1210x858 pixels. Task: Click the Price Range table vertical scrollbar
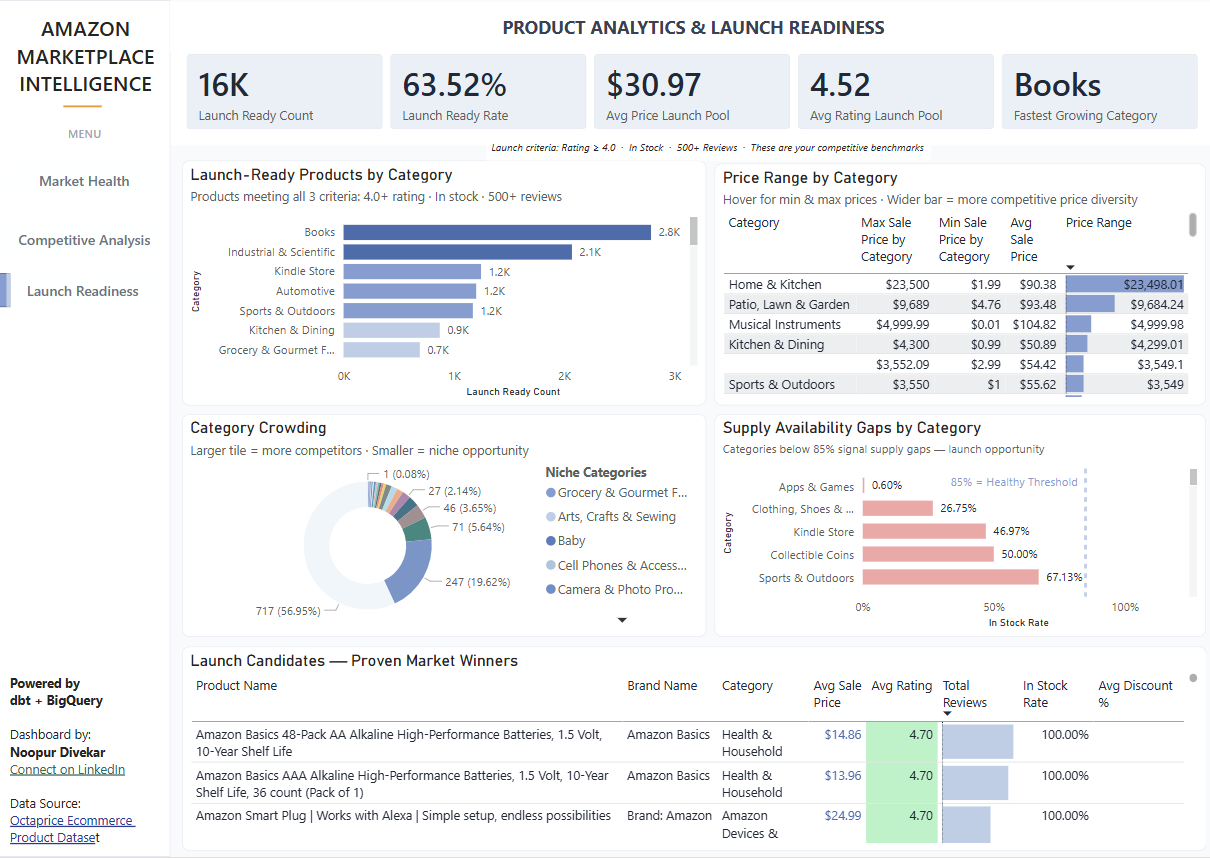point(1193,224)
